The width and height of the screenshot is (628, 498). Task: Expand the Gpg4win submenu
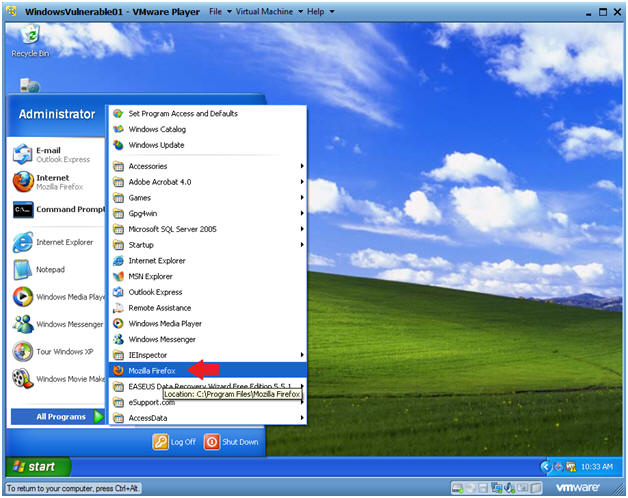coord(207,213)
